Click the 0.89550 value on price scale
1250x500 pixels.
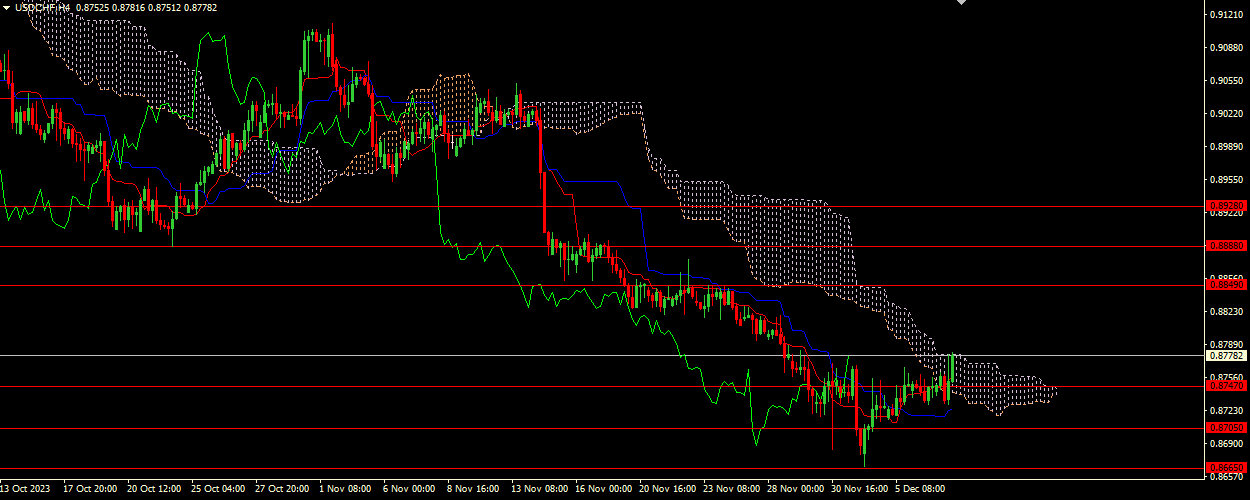pos(1226,180)
